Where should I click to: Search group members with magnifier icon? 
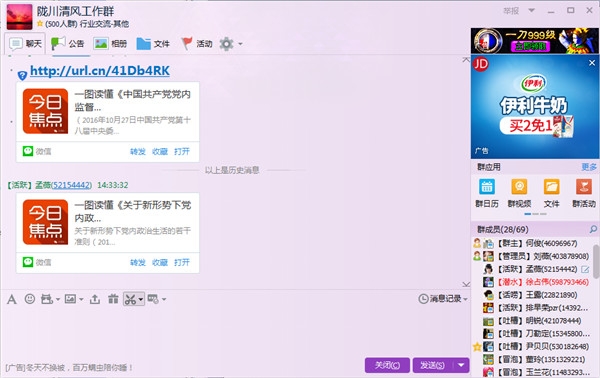click(x=593, y=229)
